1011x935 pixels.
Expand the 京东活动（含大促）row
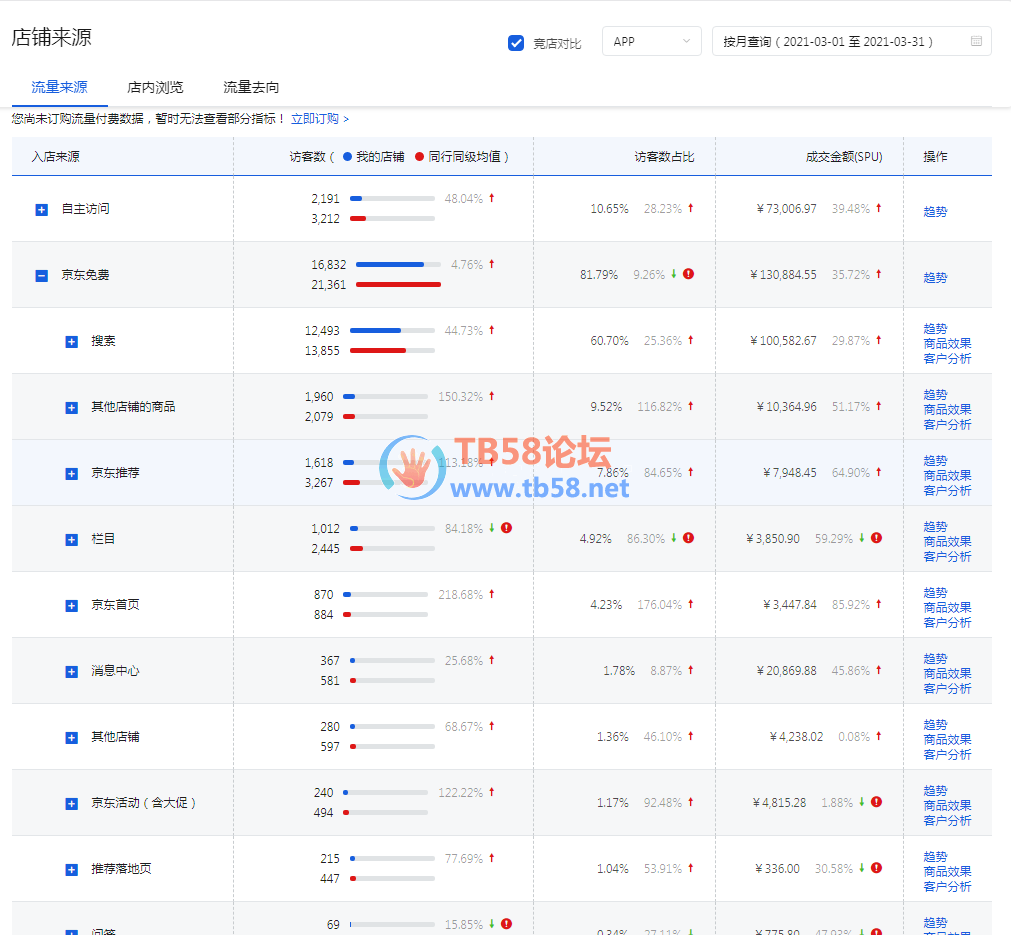[72, 803]
